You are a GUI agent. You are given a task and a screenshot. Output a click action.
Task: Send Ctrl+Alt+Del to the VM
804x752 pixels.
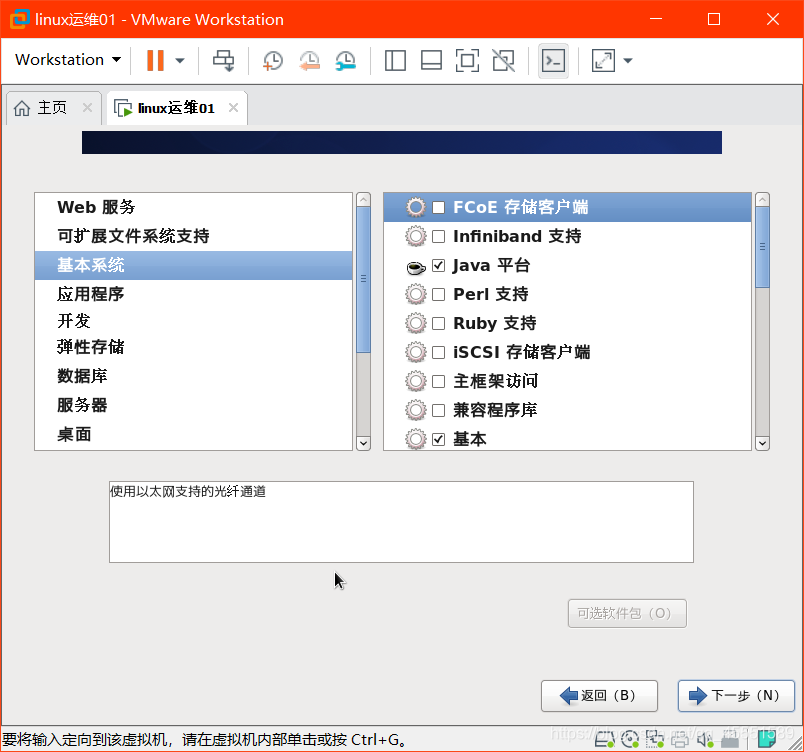(224, 60)
